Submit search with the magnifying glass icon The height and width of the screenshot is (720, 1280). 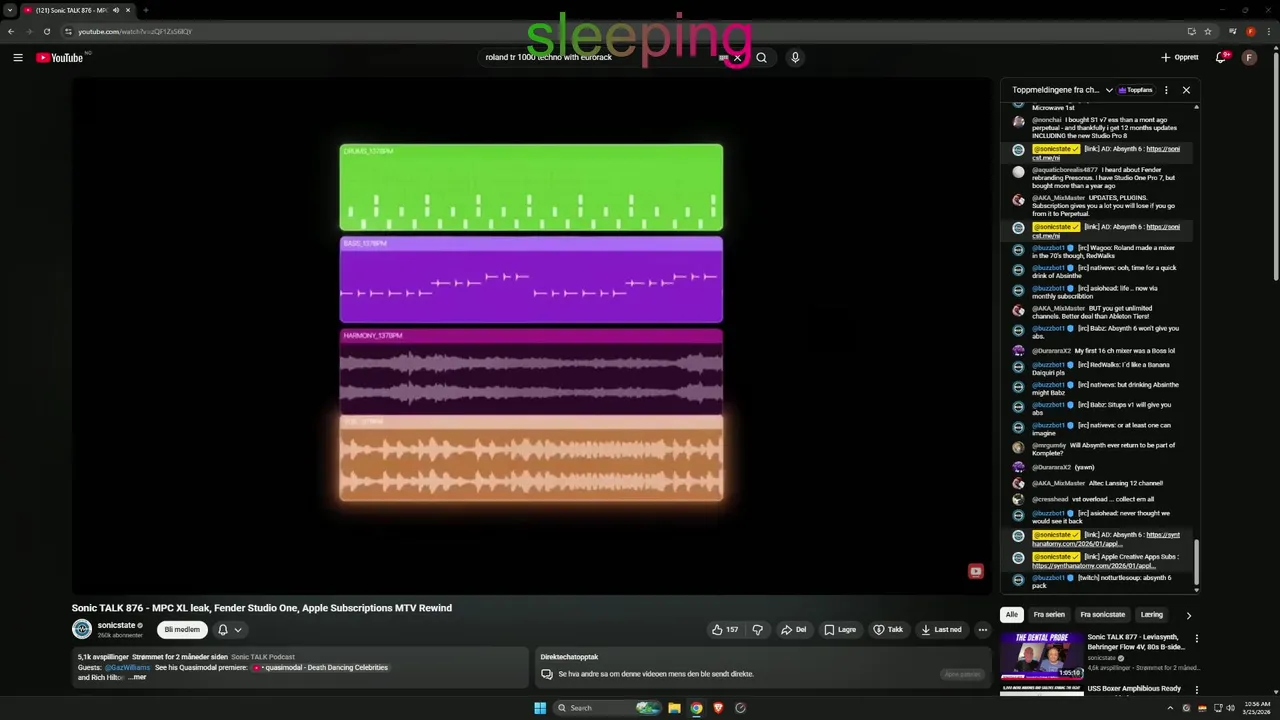[x=761, y=57]
